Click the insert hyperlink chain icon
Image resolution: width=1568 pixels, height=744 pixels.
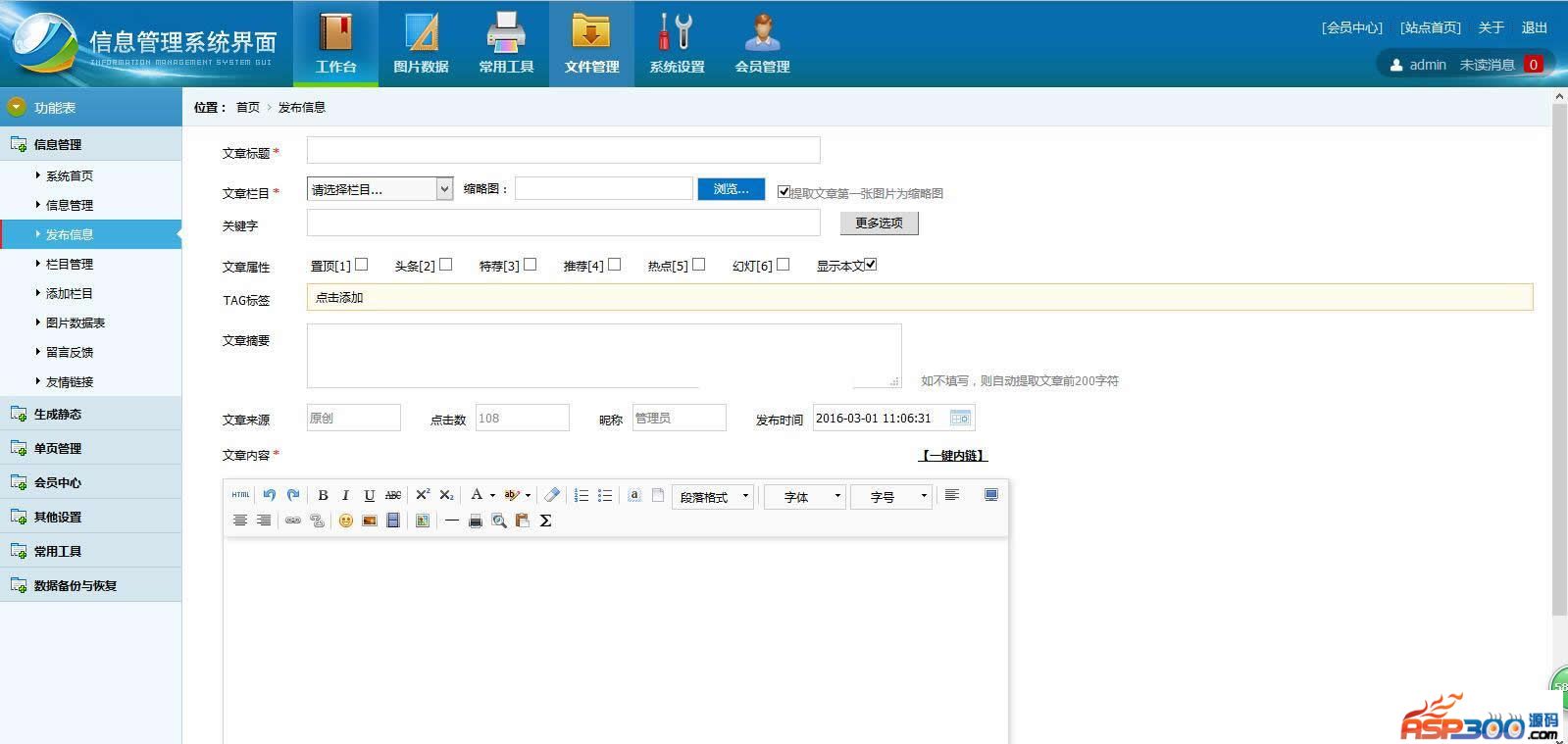tap(292, 521)
